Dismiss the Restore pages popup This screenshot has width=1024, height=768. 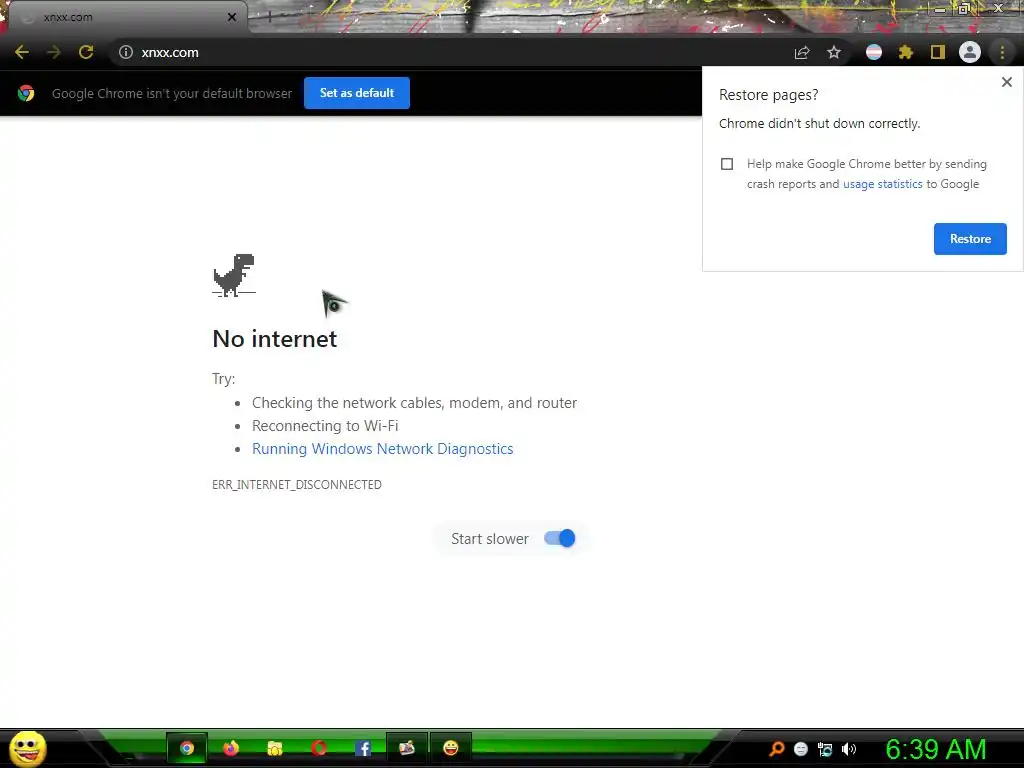tap(1006, 82)
